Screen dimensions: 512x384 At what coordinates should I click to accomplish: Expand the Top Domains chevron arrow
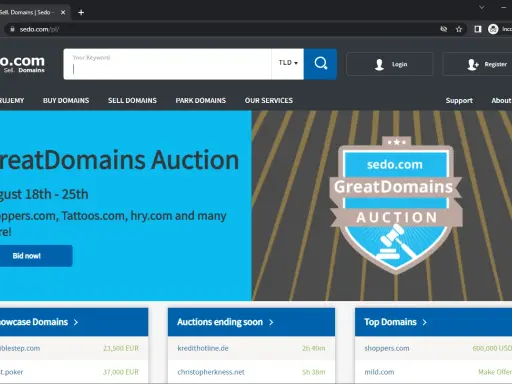point(424,322)
